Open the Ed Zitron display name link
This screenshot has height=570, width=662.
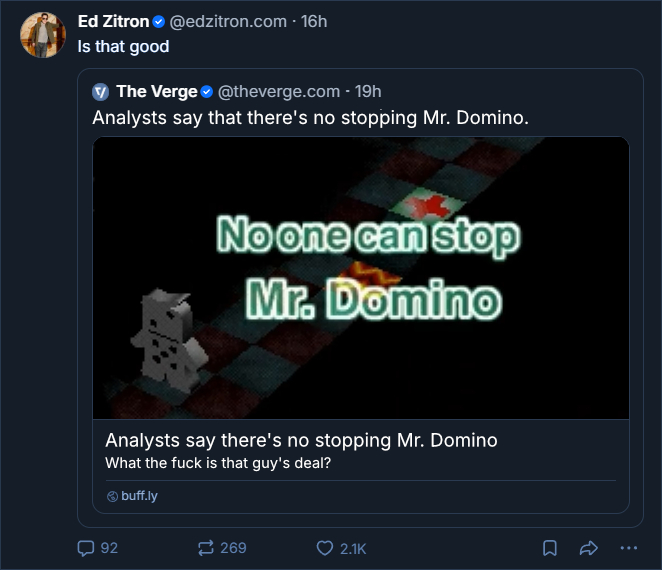point(113,22)
